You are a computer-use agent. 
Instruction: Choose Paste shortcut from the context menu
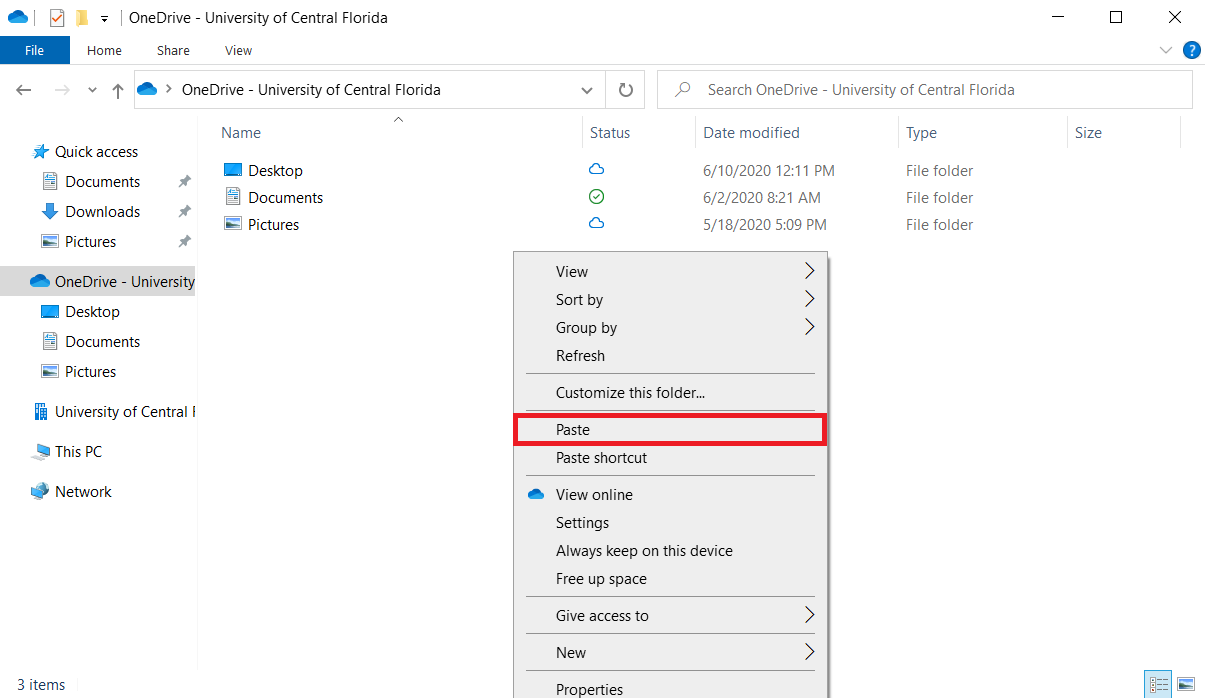point(671,458)
